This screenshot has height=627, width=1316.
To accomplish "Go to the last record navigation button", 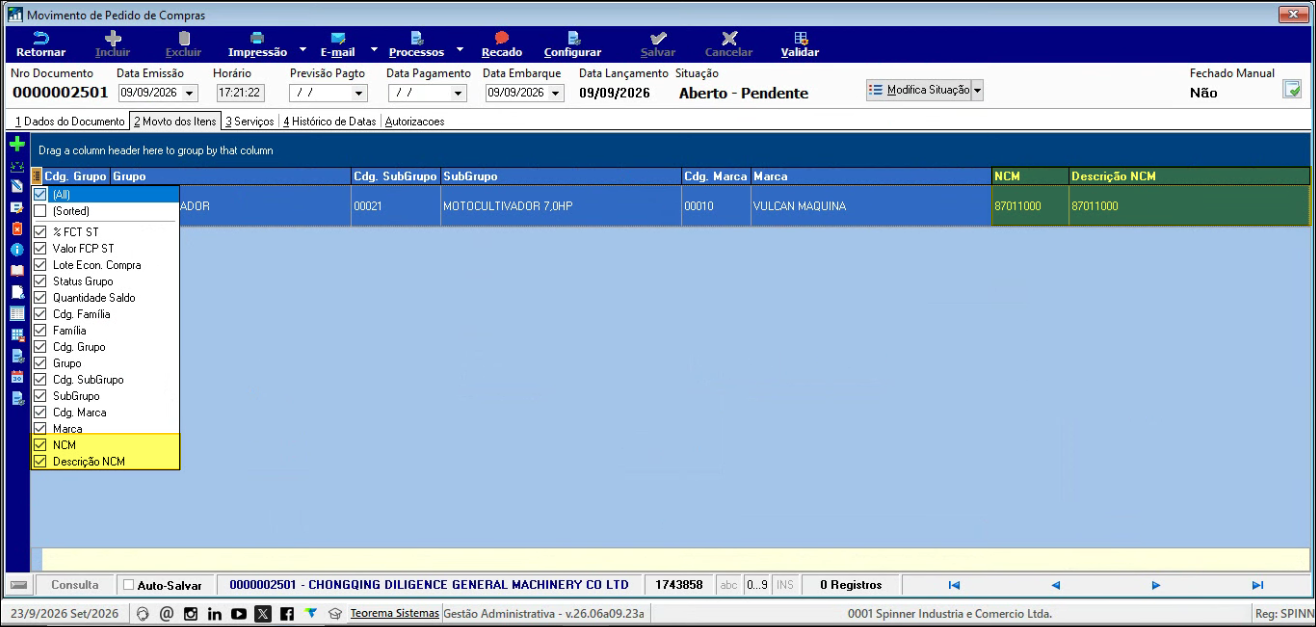I will coord(1257,585).
